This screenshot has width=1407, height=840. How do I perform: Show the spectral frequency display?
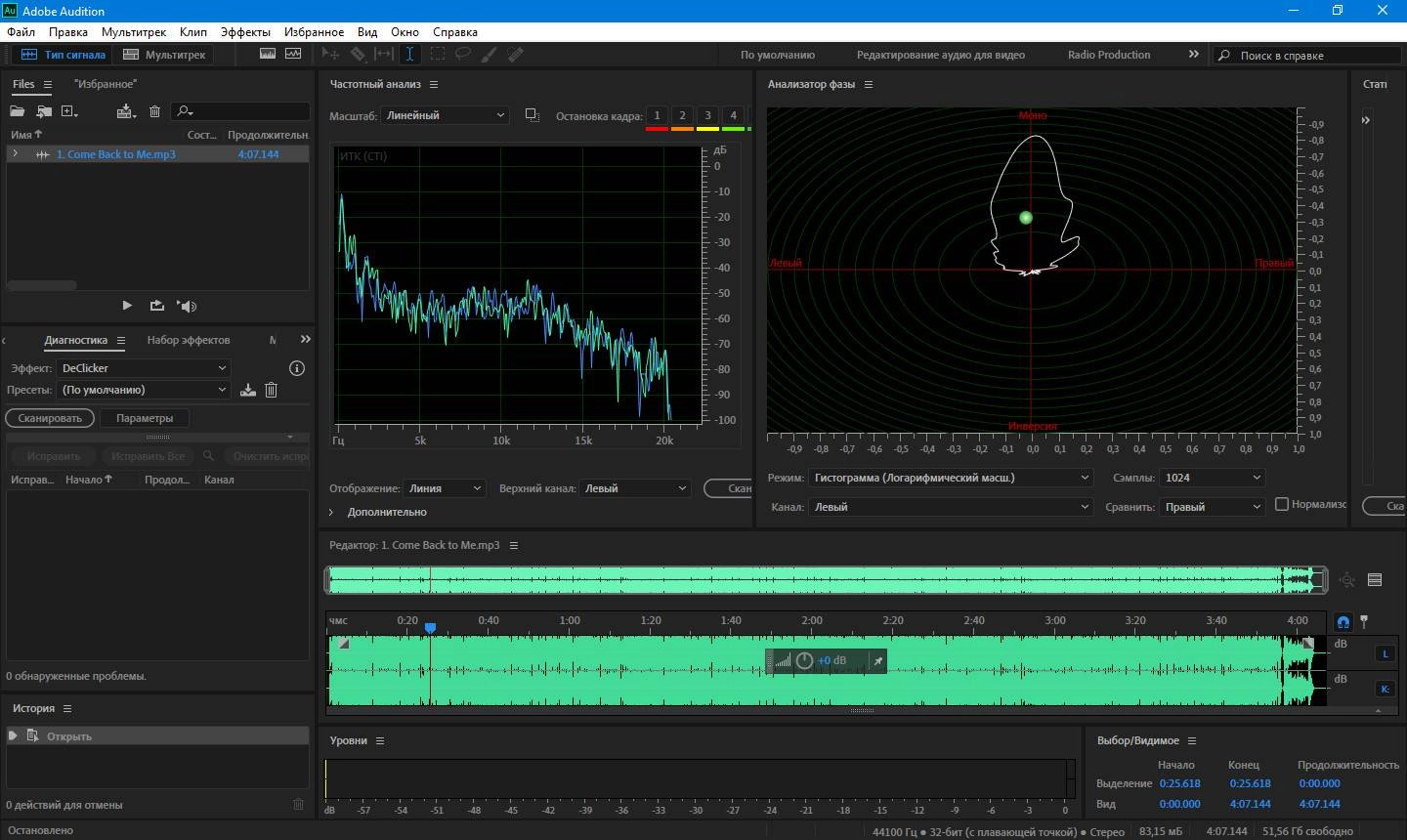(268, 55)
